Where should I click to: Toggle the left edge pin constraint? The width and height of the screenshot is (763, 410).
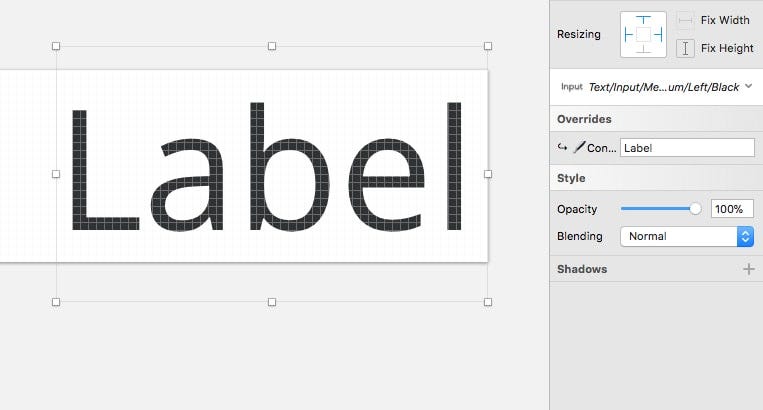(629, 35)
